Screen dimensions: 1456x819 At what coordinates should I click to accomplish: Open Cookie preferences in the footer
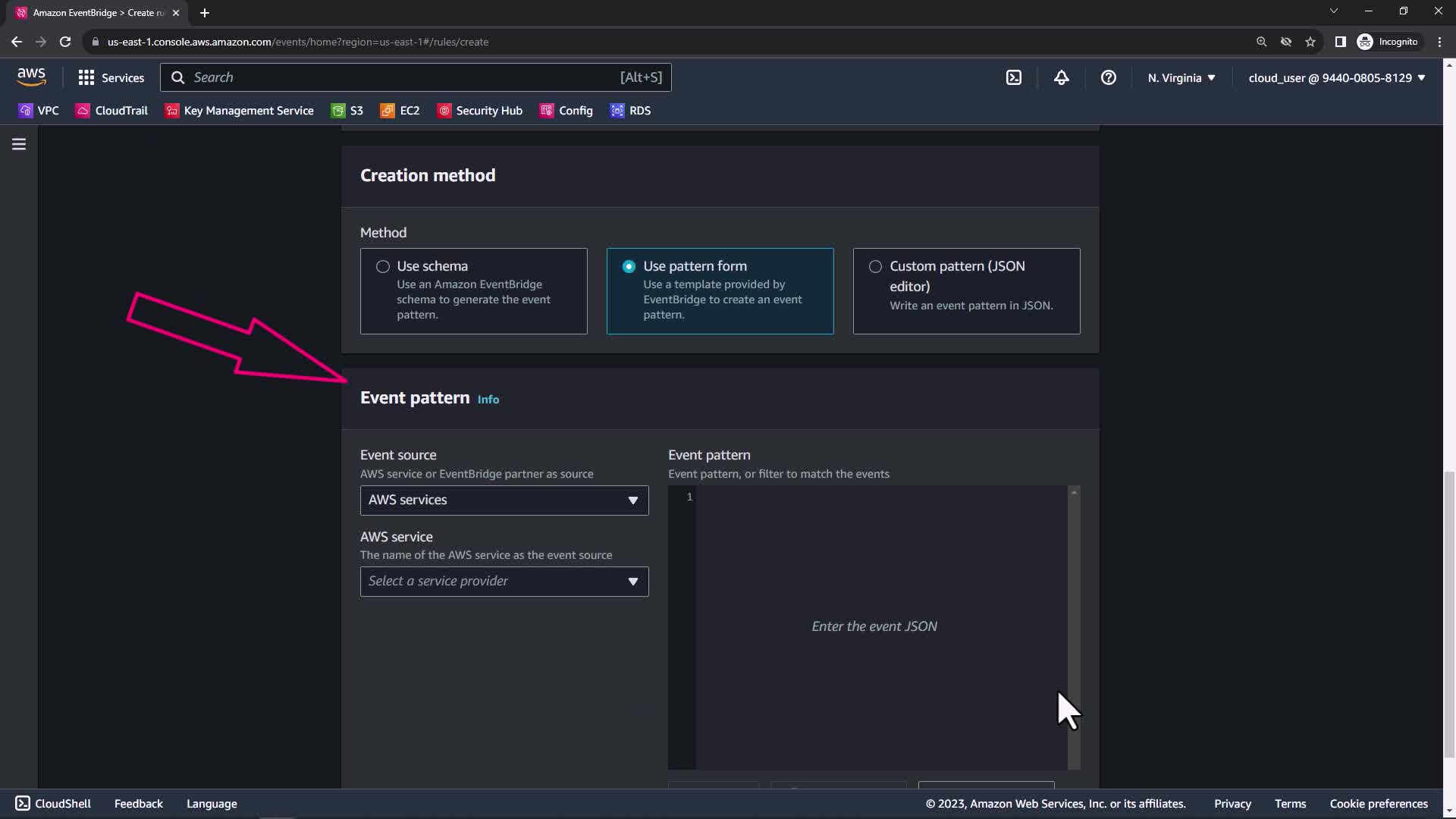pyautogui.click(x=1378, y=804)
